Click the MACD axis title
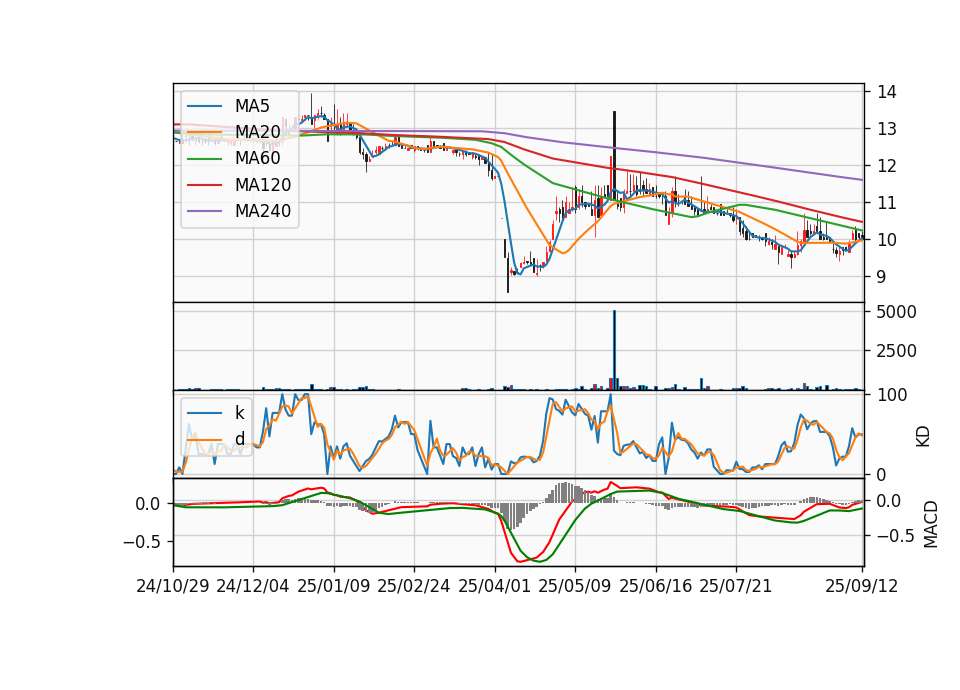This screenshot has width=960, height=690. click(931, 524)
